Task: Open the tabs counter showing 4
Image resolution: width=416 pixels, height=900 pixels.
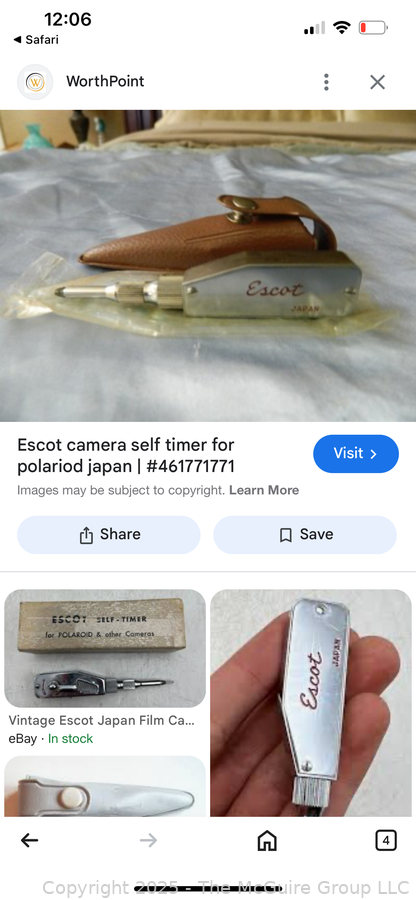Action: click(386, 841)
